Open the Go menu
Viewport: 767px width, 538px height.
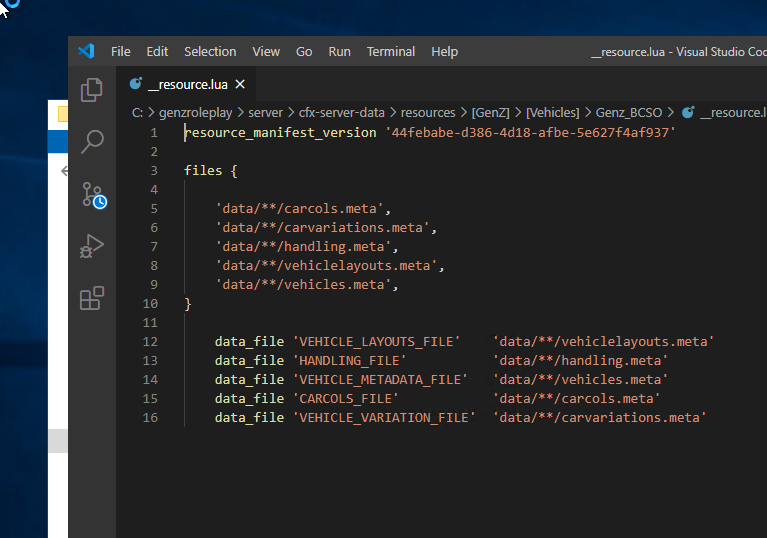[x=304, y=51]
